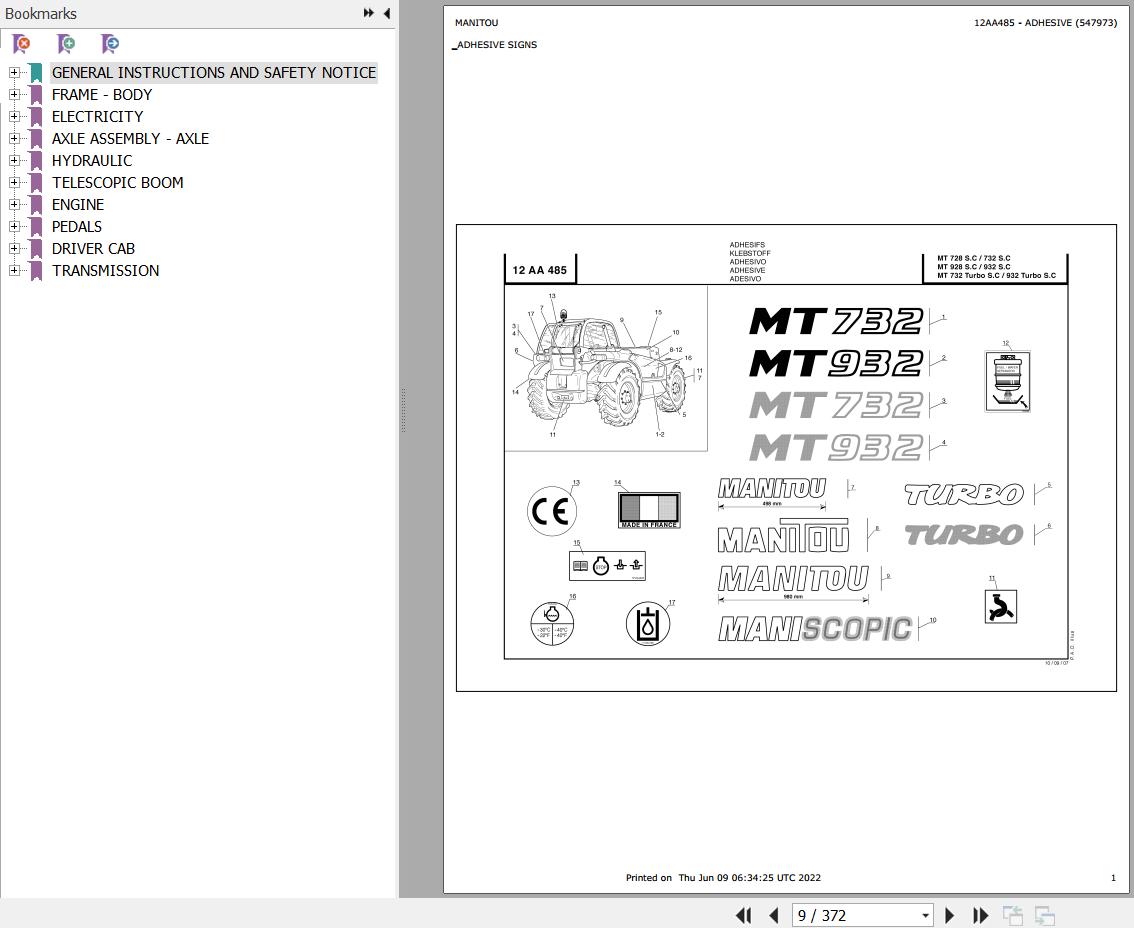Viewport: 1134px width, 928px height.
Task: Click the MANISCOPIC logo decal in diagram
Action: [x=815, y=629]
